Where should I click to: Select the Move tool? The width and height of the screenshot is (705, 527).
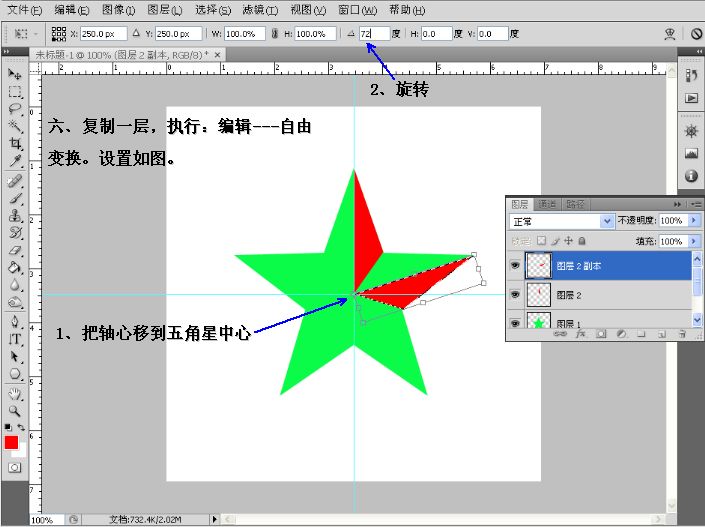point(15,74)
